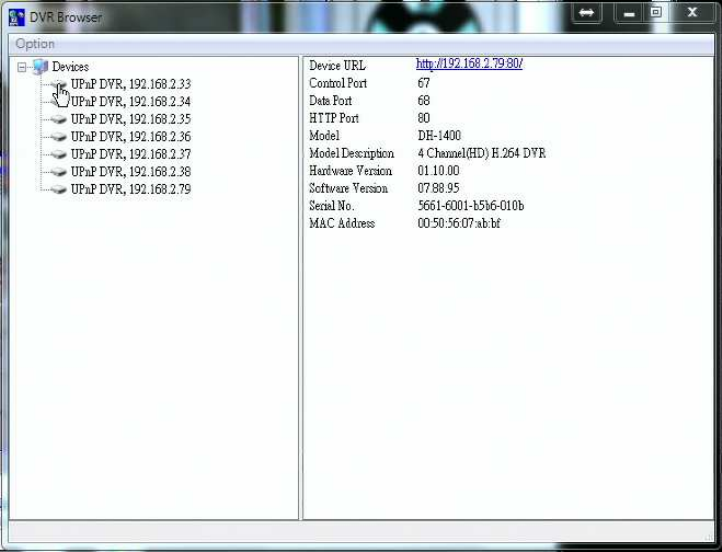Click the Data Port label
Viewport: 722px width, 552px height.
[331, 101]
